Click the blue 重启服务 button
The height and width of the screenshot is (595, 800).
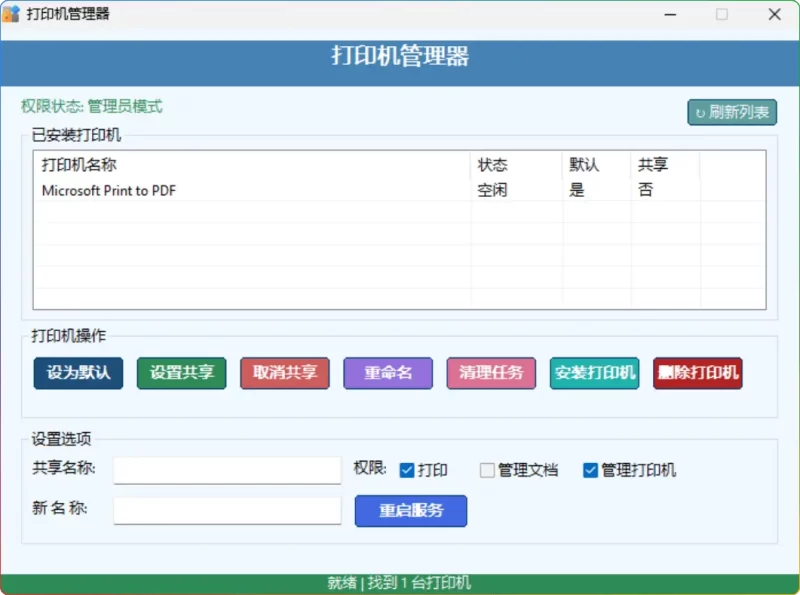[x=411, y=510]
